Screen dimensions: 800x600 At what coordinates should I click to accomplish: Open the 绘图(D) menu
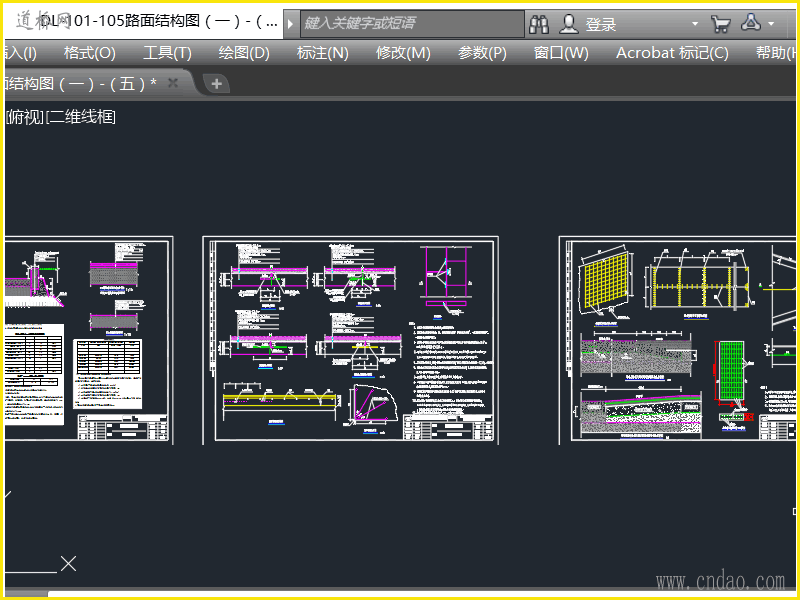point(244,53)
